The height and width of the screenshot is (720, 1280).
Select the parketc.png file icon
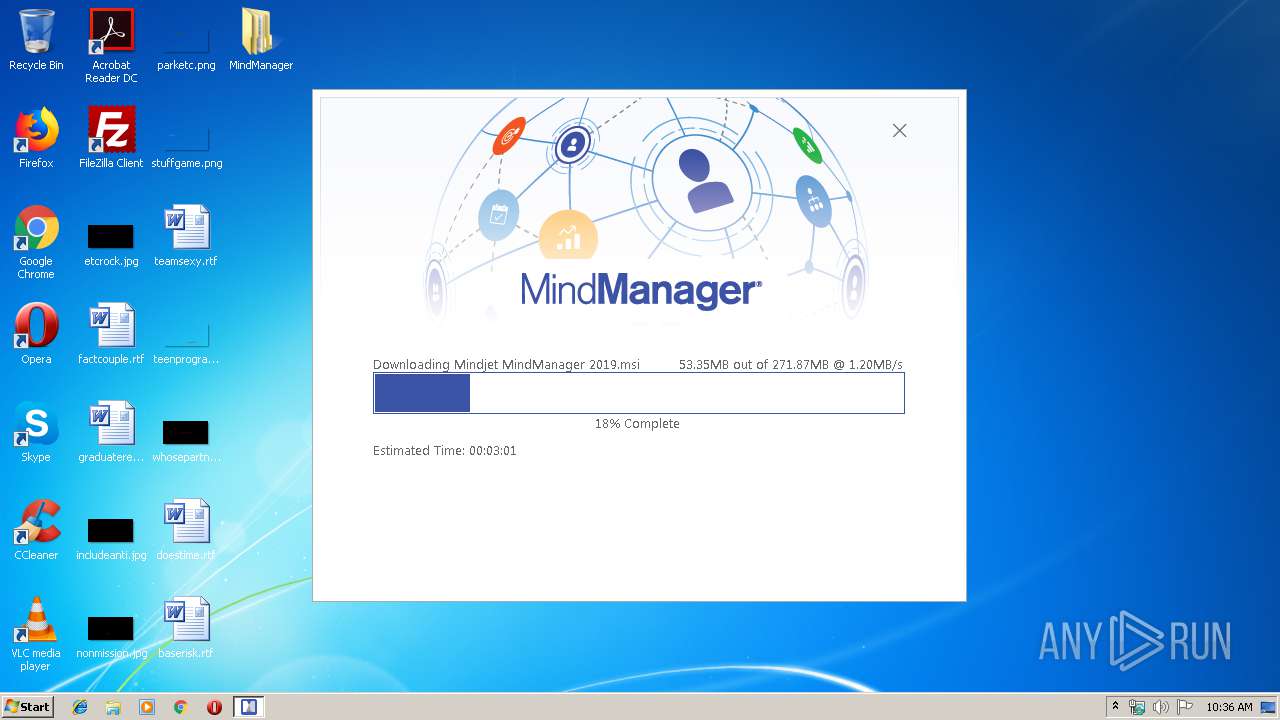point(186,40)
